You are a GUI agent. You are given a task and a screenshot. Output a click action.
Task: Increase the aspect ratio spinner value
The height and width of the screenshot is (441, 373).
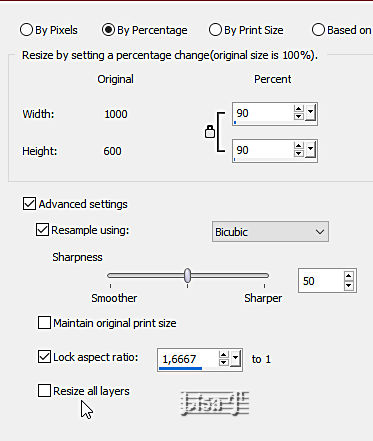[x=223, y=355]
